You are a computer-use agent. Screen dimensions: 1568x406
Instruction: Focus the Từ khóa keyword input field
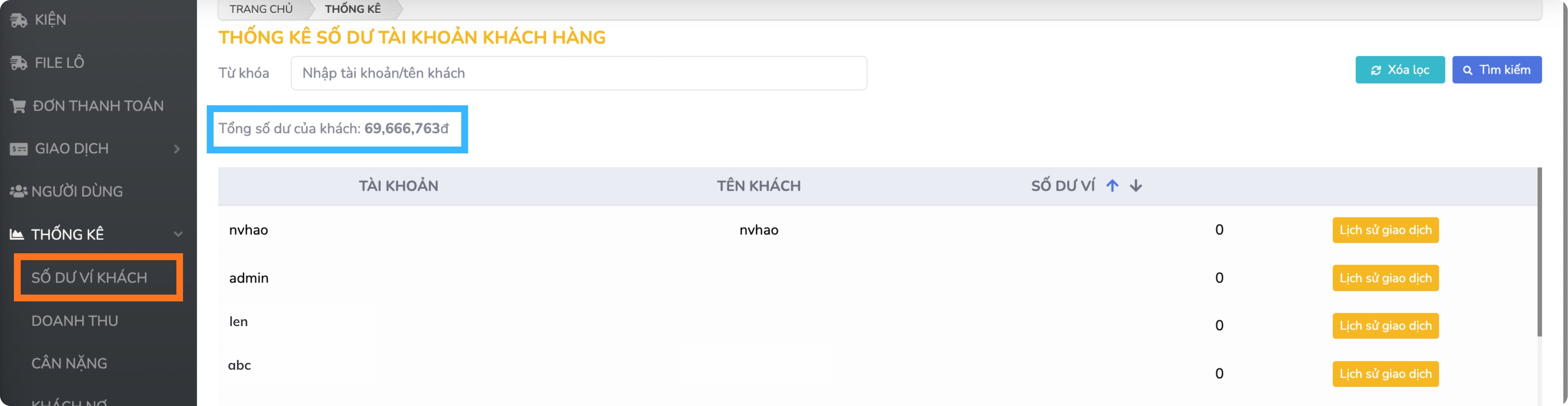(x=578, y=73)
